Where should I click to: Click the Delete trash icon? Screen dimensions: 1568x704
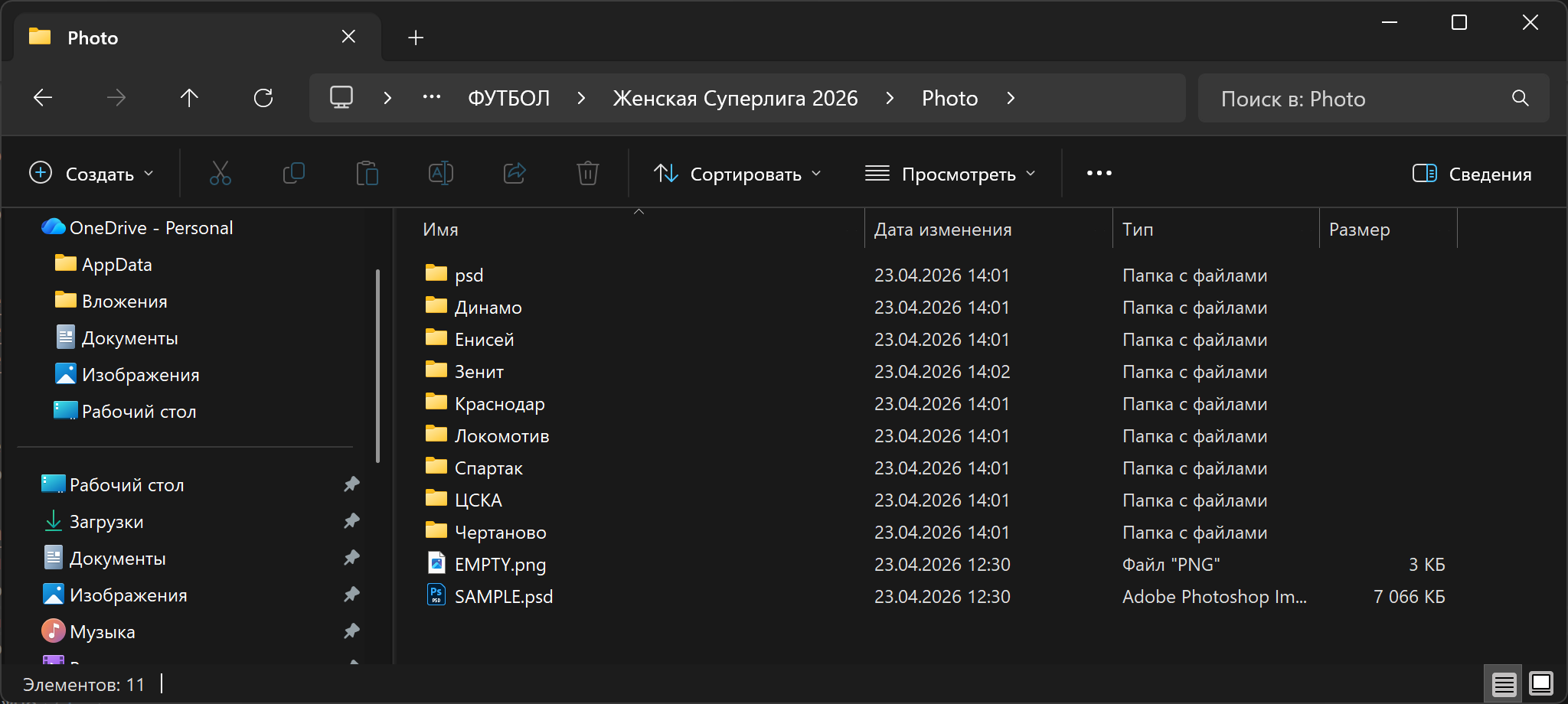point(588,174)
